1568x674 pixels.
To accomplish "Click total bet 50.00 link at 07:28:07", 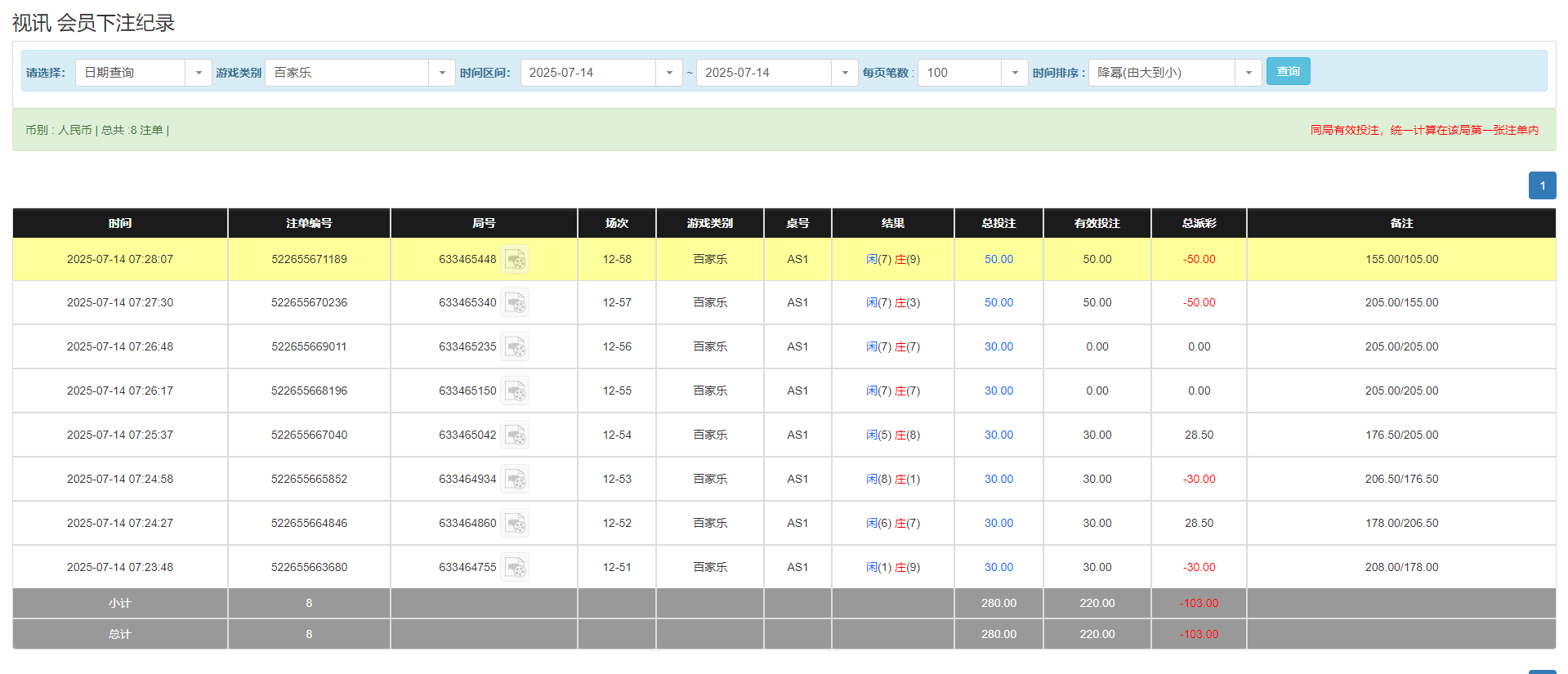I will pos(998,260).
